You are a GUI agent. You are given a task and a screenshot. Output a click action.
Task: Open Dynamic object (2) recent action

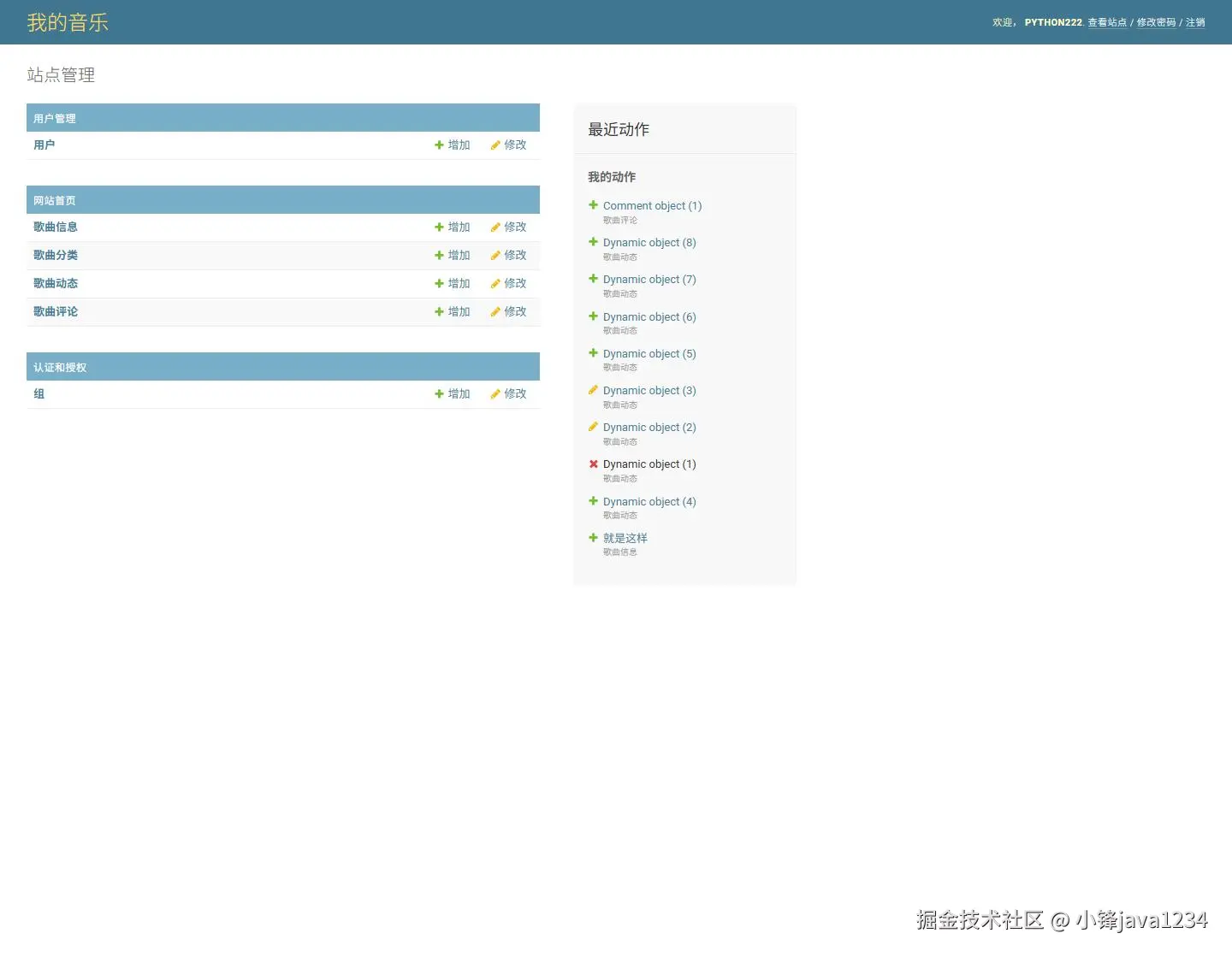point(649,428)
